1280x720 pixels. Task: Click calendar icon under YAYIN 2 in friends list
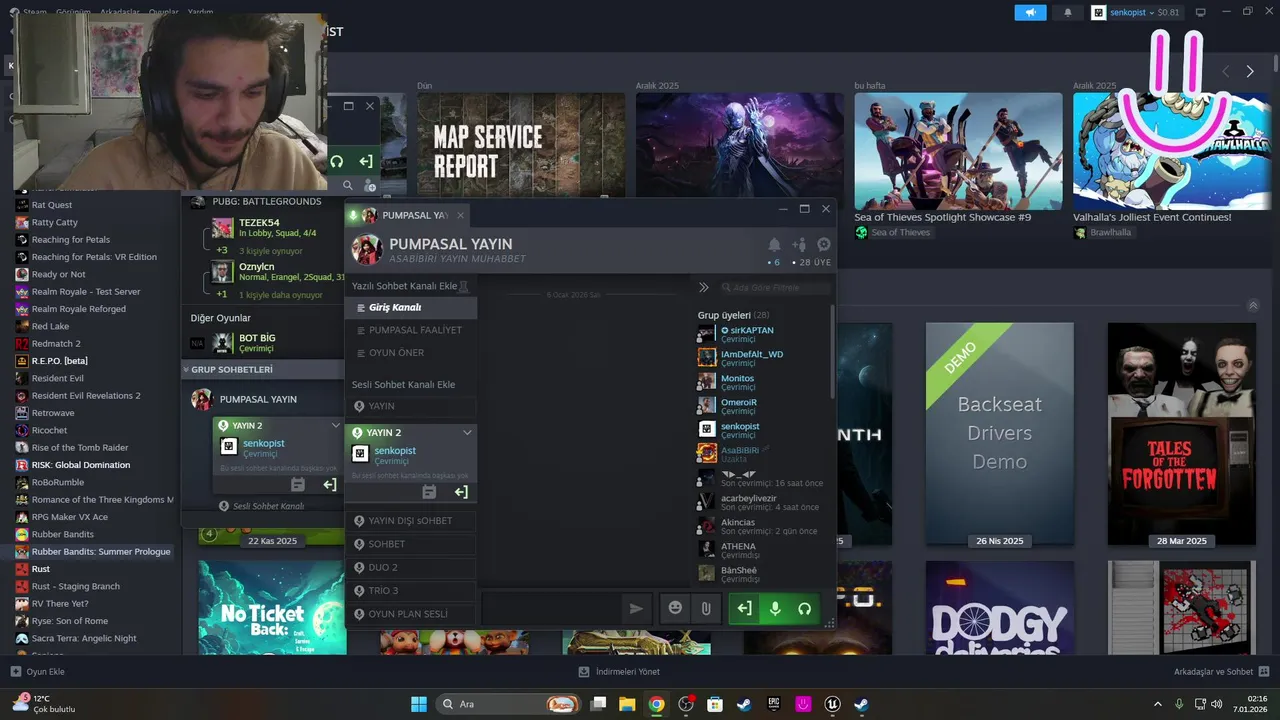click(x=297, y=484)
